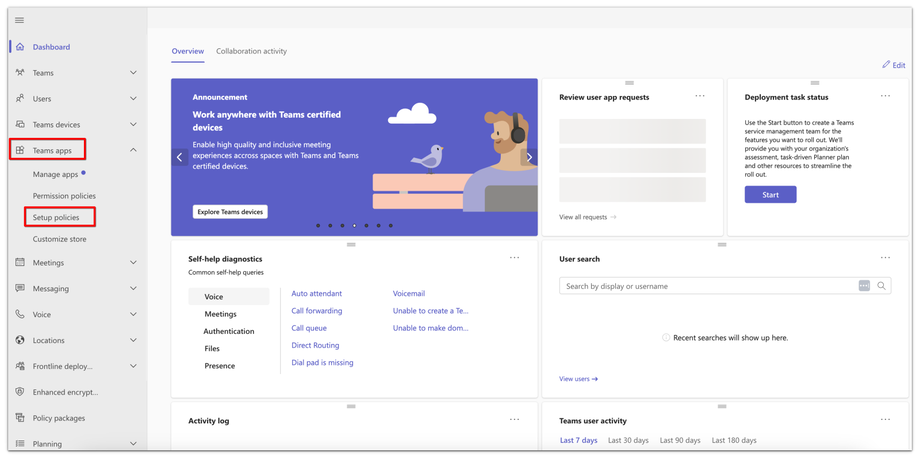Click the search magnifier in User search
This screenshot has width=920, height=459.
[x=881, y=286]
